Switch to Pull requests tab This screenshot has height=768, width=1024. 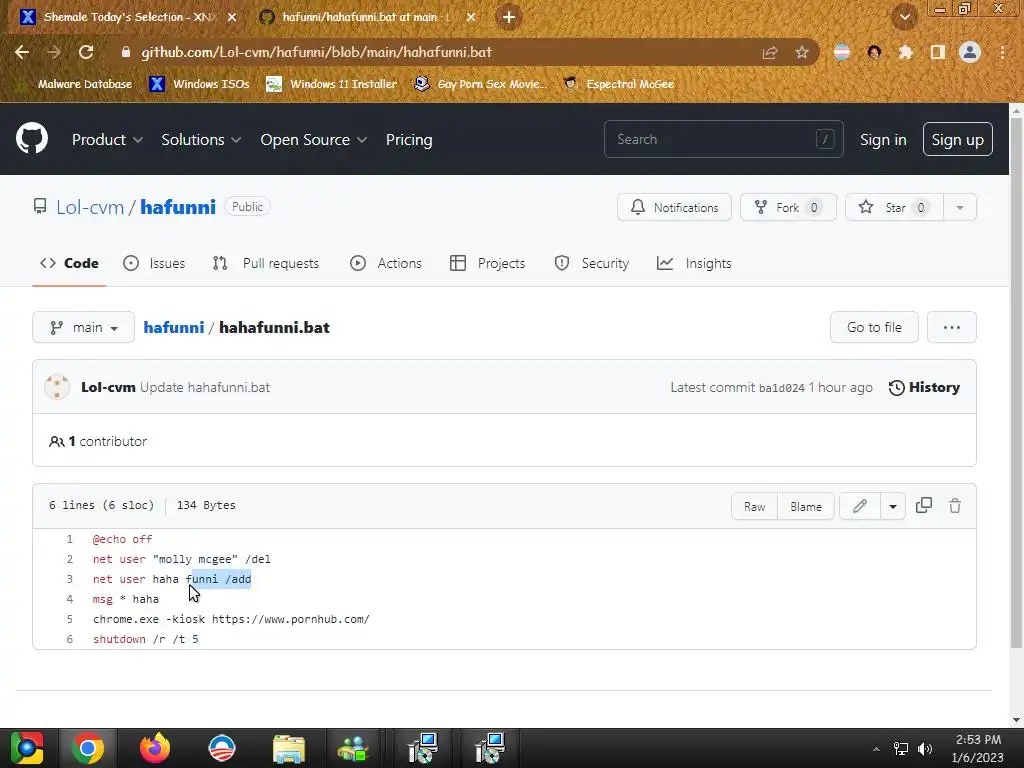click(x=266, y=263)
